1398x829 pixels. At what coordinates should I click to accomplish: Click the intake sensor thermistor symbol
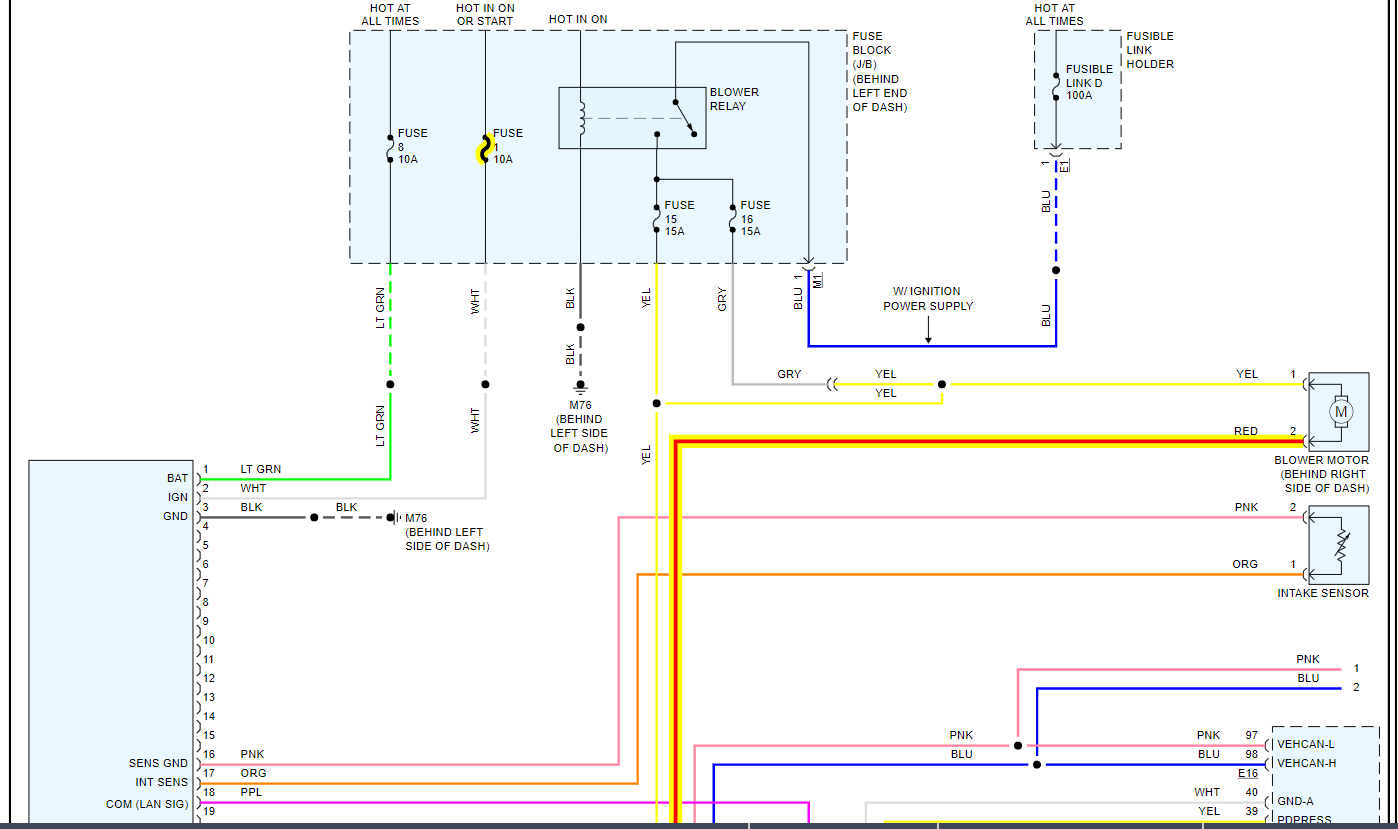coord(1341,545)
